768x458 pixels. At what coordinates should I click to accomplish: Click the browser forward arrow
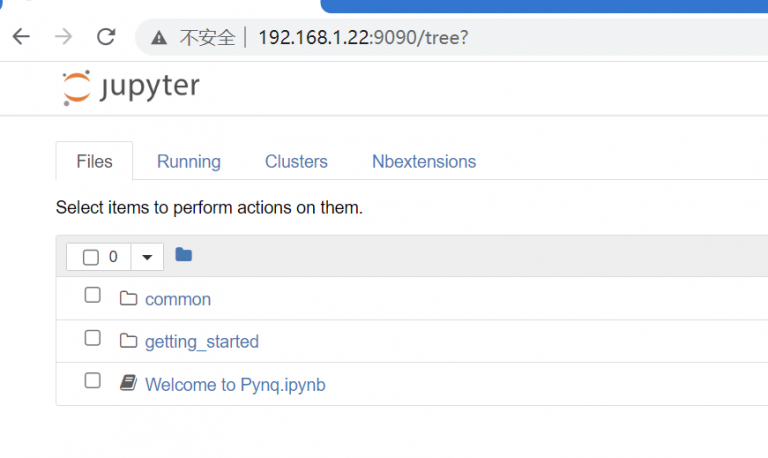(63, 37)
